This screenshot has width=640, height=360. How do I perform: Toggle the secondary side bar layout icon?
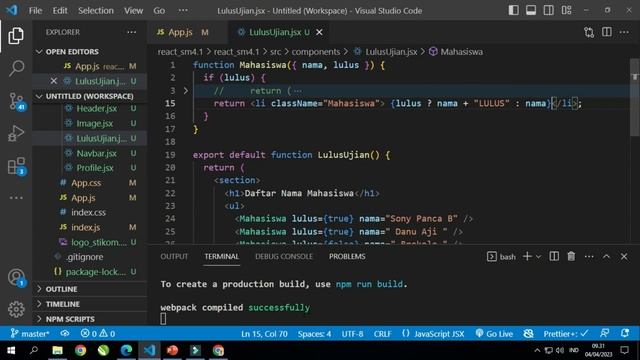click(x=549, y=11)
